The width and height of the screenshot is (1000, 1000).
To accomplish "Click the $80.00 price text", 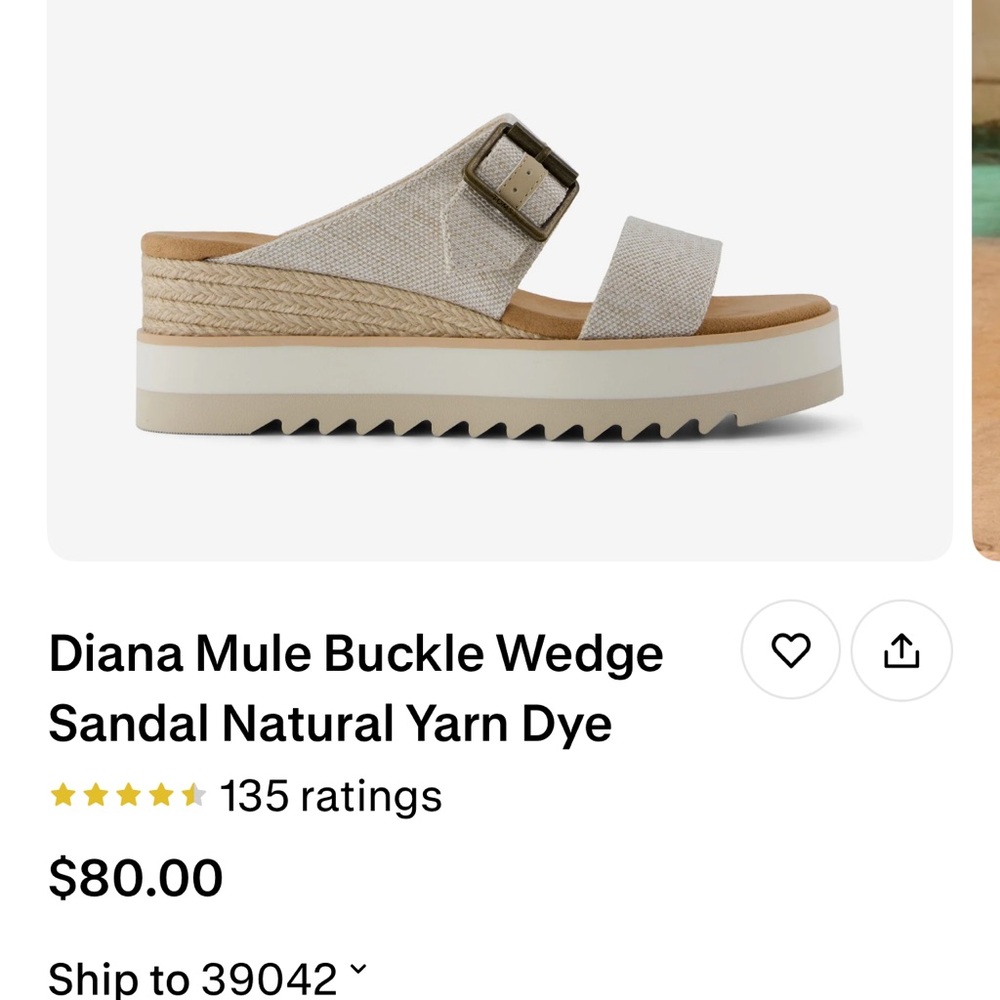I will point(137,875).
